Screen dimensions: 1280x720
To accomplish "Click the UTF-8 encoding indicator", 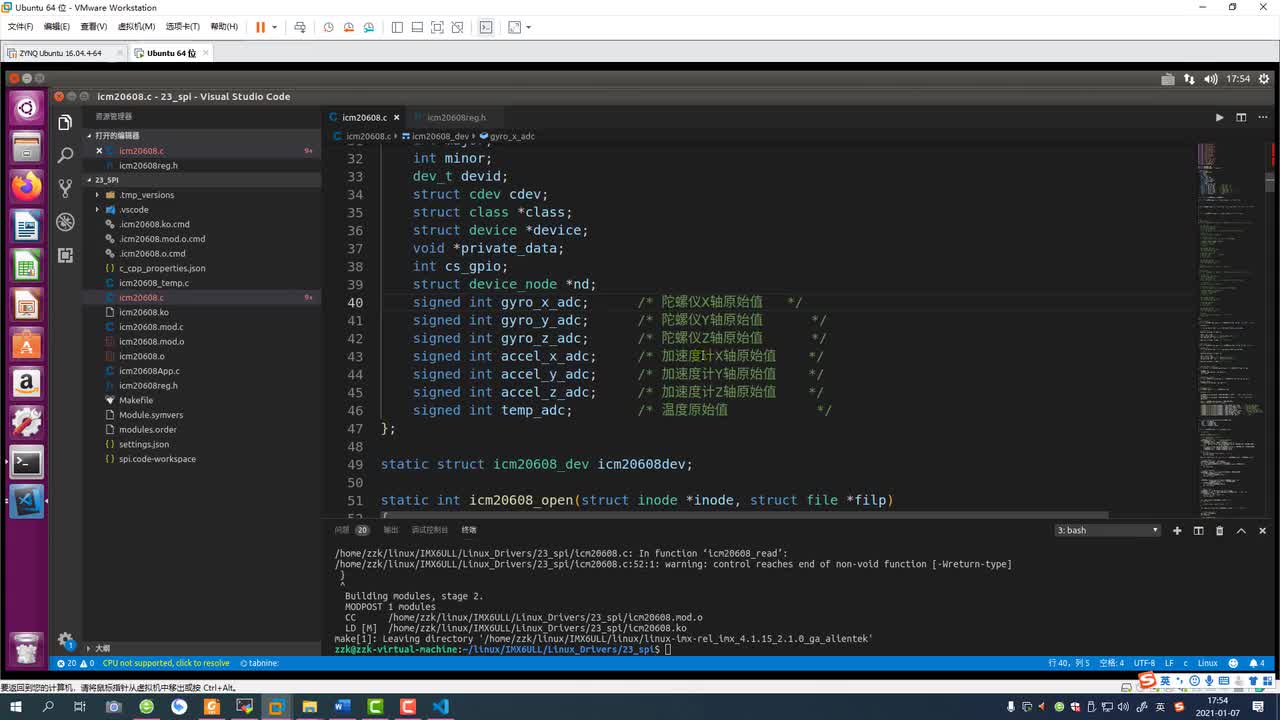I will coord(1144,663).
